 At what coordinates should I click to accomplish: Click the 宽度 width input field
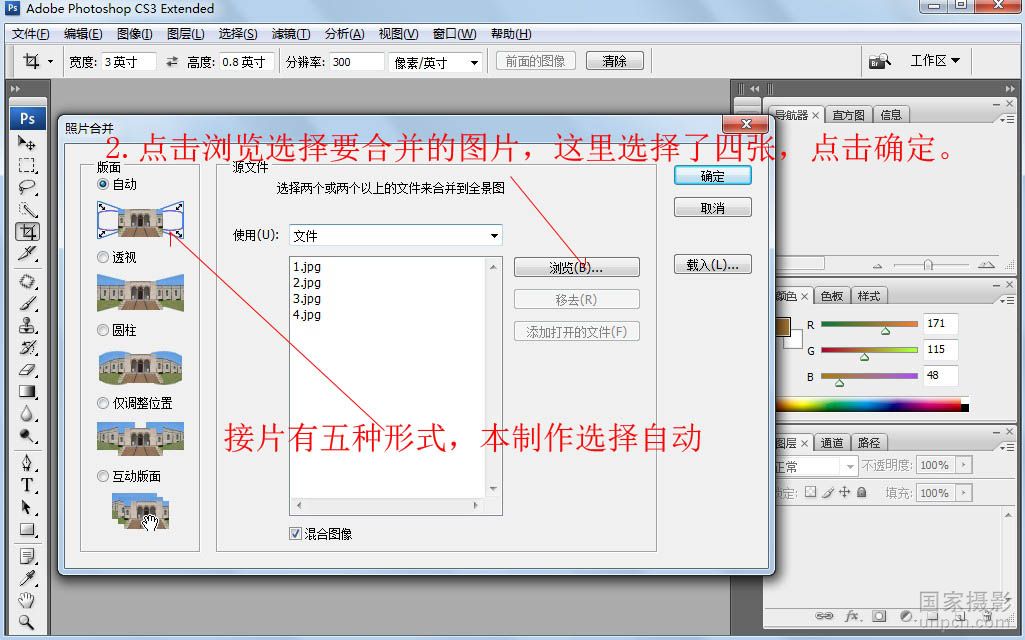pos(129,62)
